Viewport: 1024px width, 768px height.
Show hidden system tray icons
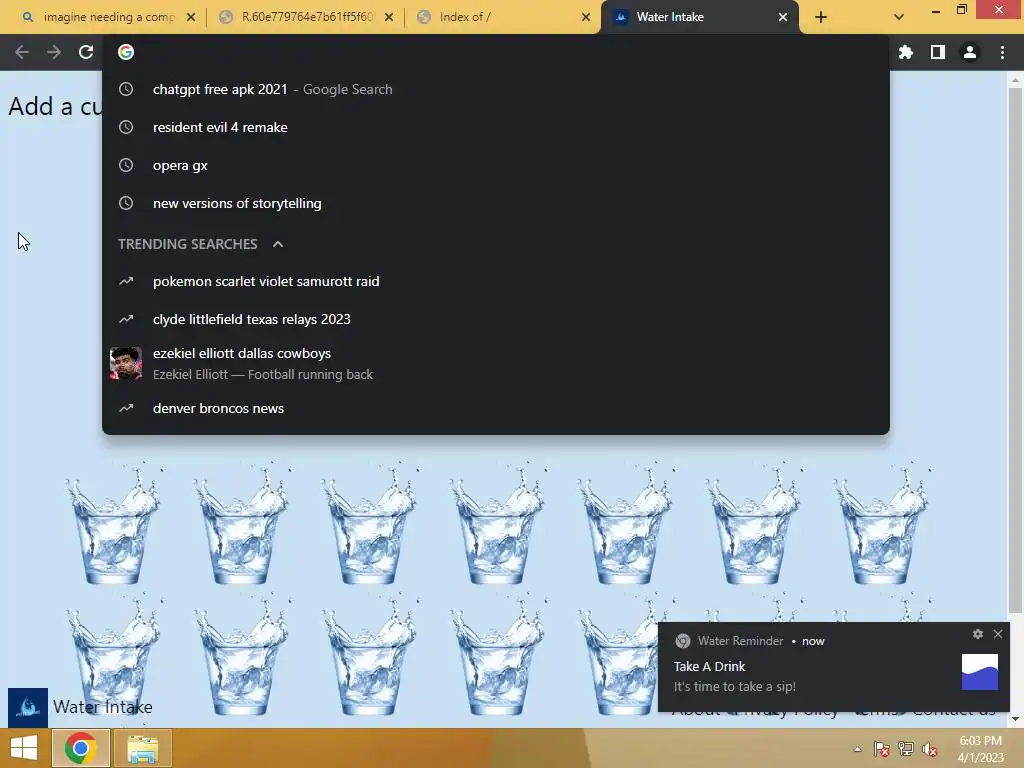(857, 749)
